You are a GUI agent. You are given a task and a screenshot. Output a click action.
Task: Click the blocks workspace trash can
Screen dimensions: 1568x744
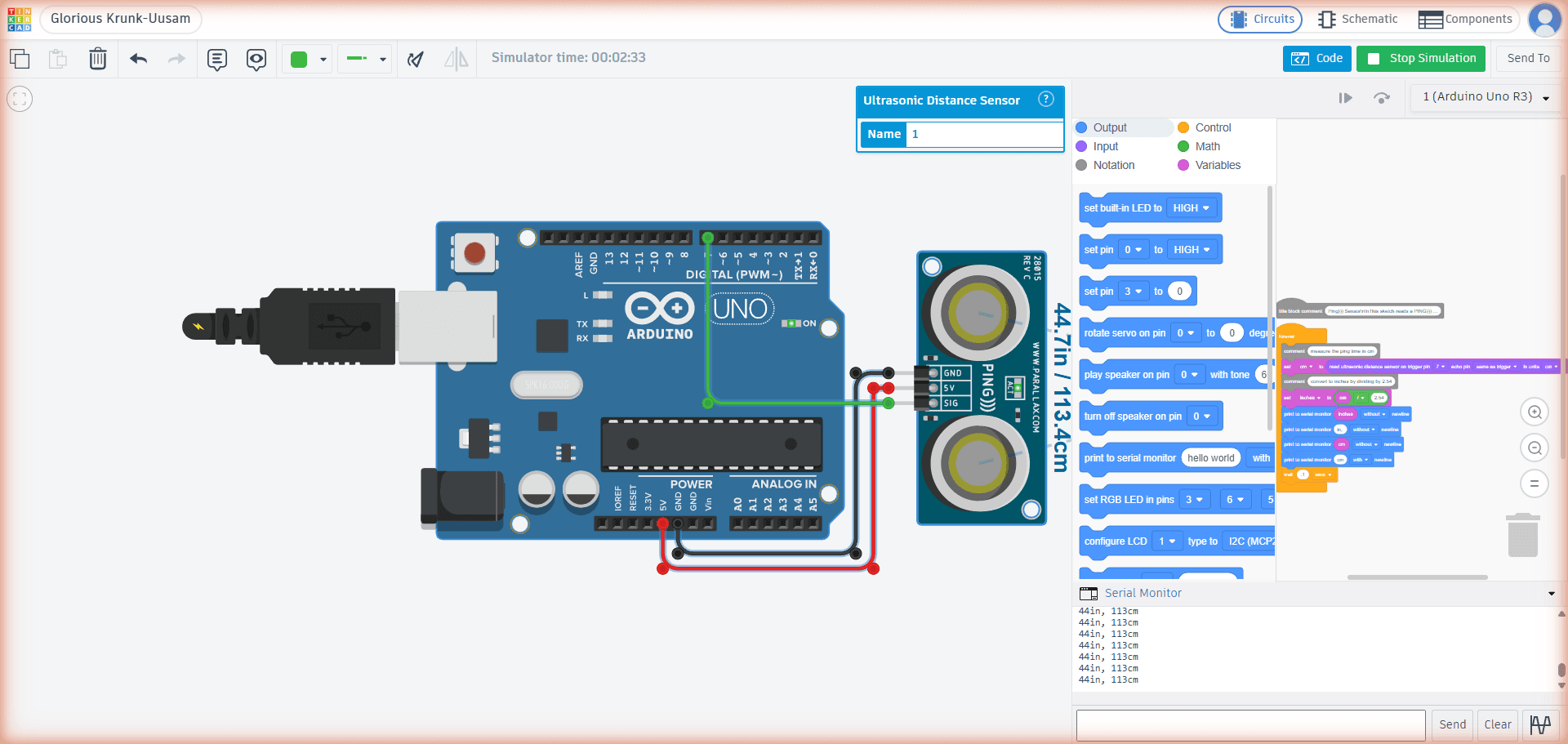(x=1522, y=536)
